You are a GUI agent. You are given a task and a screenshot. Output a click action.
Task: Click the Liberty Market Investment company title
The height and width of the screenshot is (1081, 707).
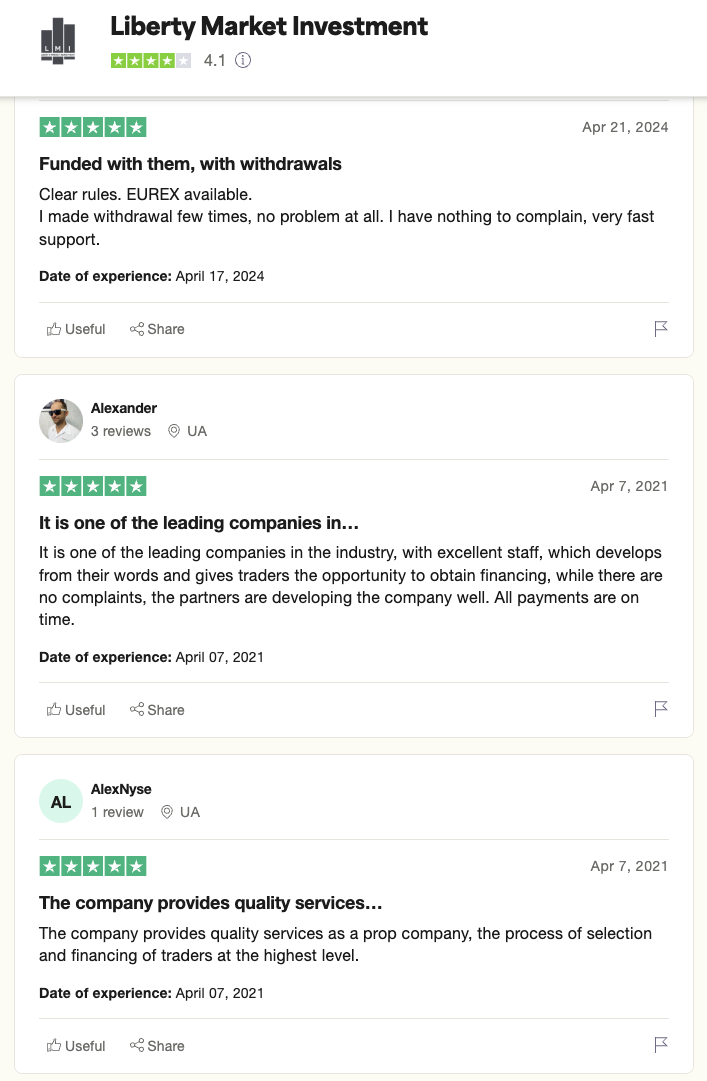(x=269, y=26)
